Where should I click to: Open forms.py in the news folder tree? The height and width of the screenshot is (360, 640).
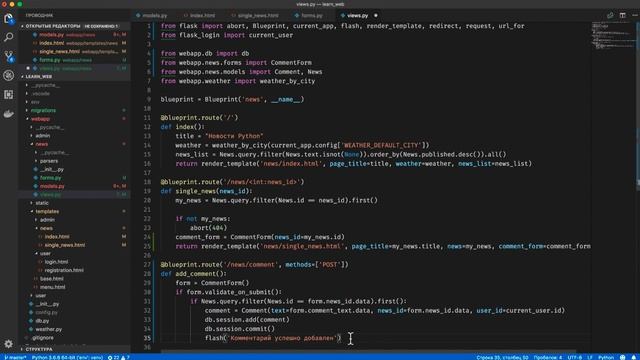50,178
